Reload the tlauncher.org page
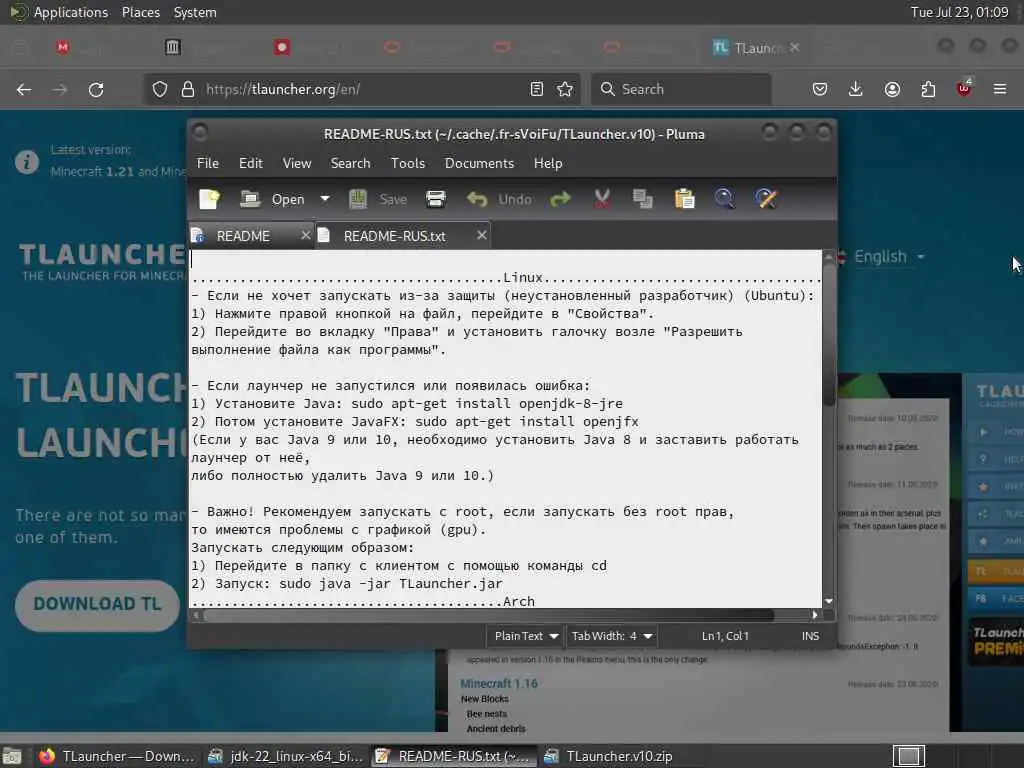Viewport: 1024px width, 768px height. pyautogui.click(x=96, y=89)
